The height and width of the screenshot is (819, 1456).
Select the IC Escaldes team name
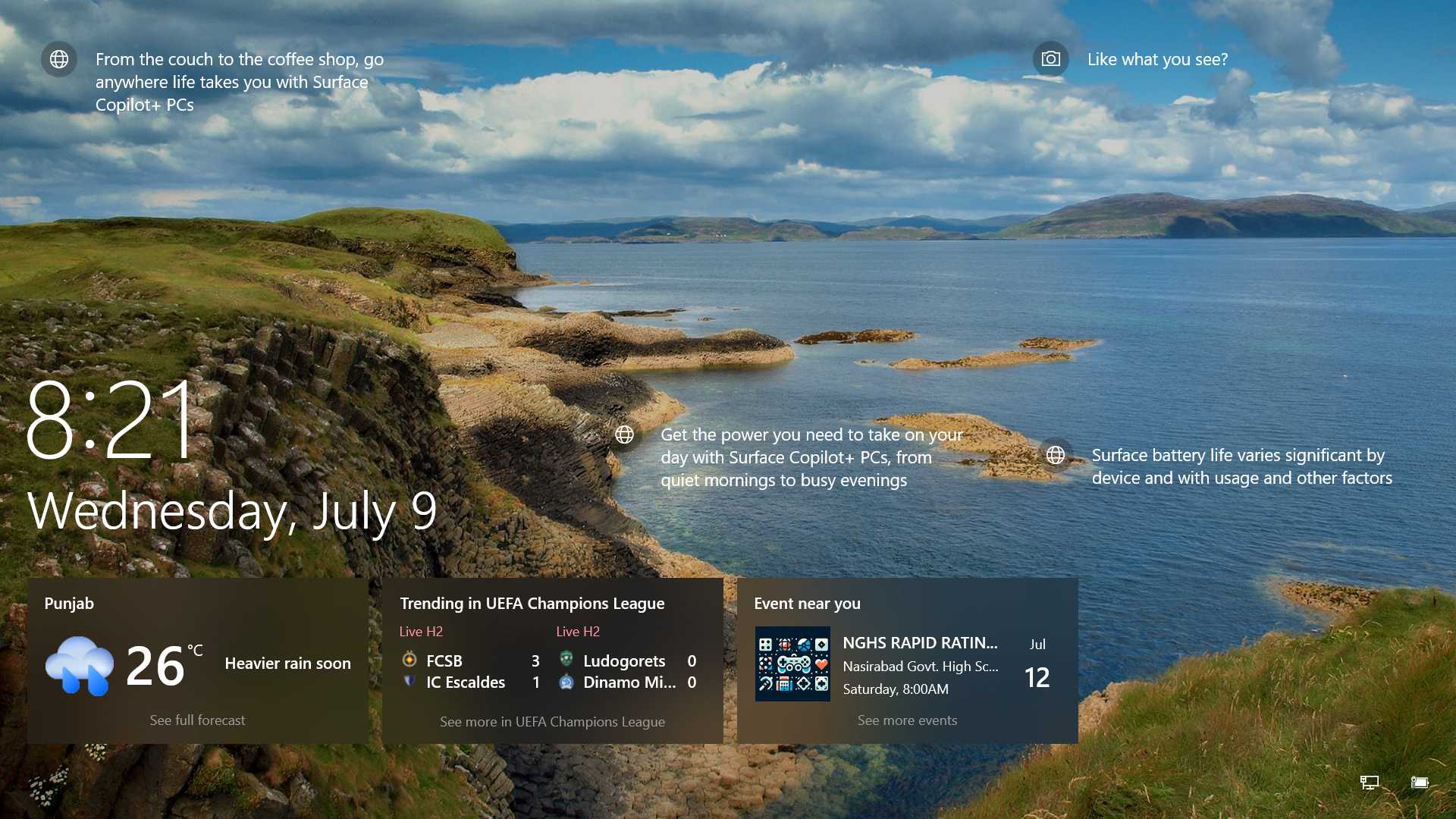(x=465, y=682)
